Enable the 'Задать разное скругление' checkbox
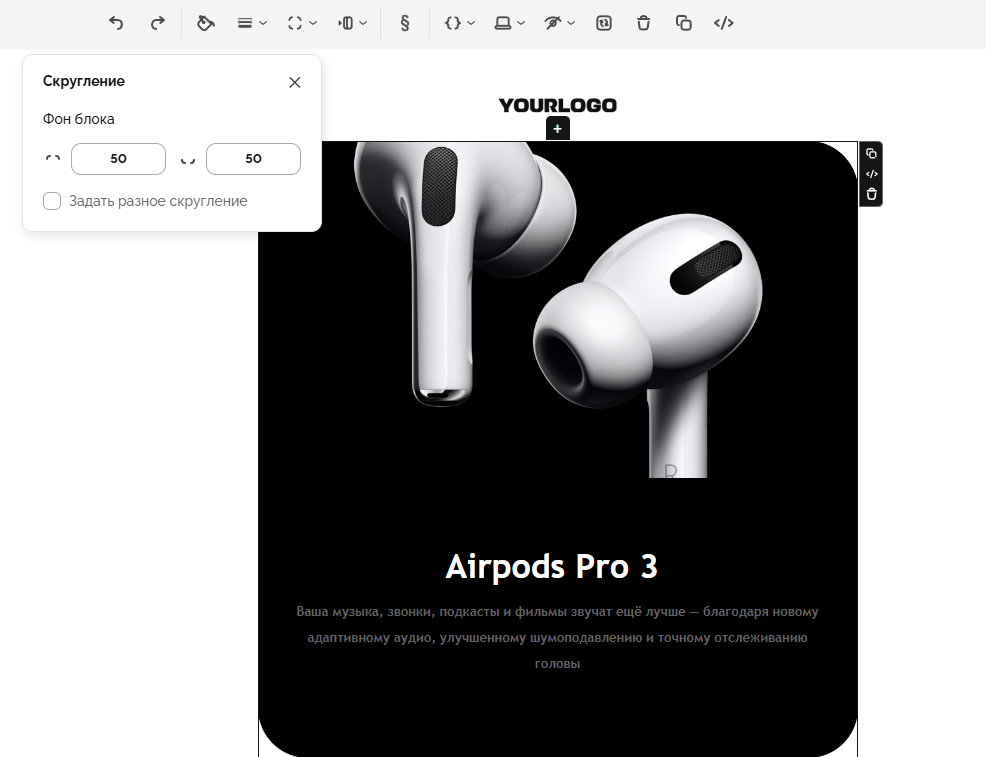Viewport: 986px width, 757px height. point(52,202)
